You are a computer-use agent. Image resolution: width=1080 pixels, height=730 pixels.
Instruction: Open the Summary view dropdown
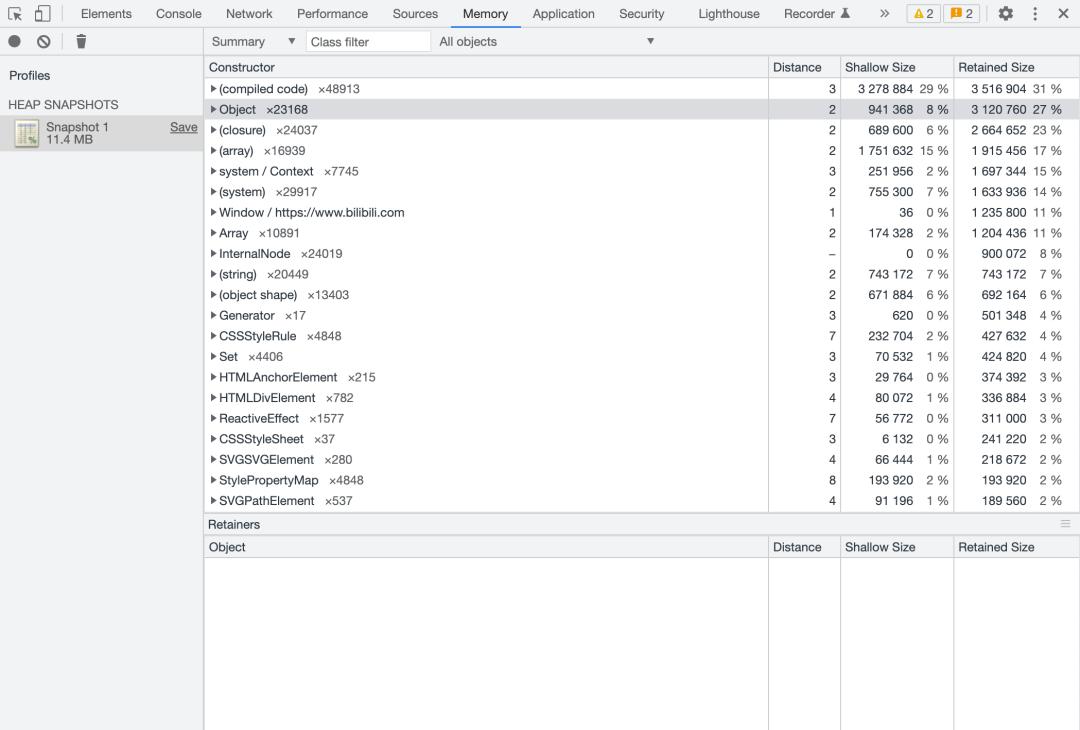pyautogui.click(x=254, y=41)
